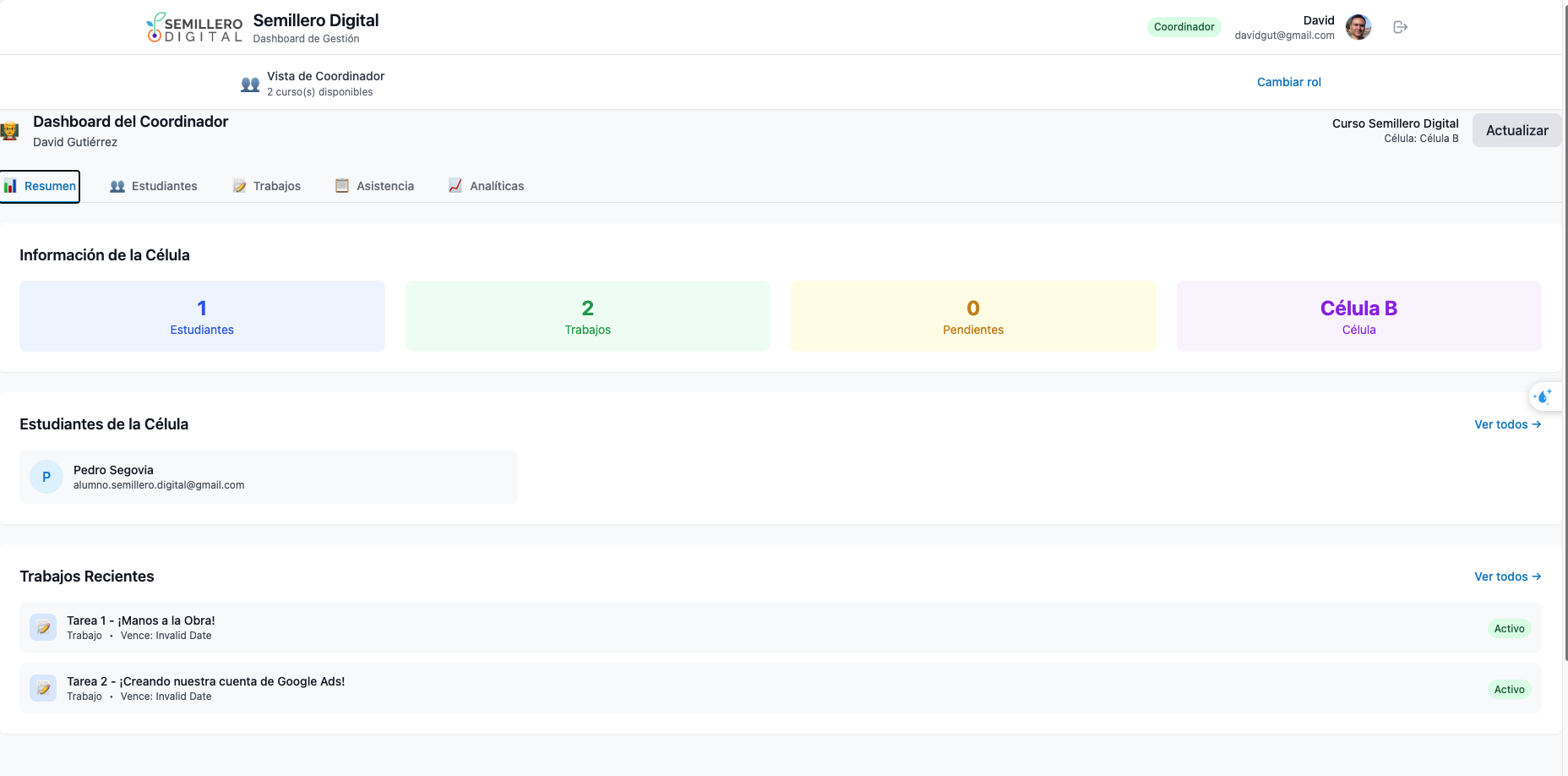Click the Resumen tab chart icon

click(10, 186)
